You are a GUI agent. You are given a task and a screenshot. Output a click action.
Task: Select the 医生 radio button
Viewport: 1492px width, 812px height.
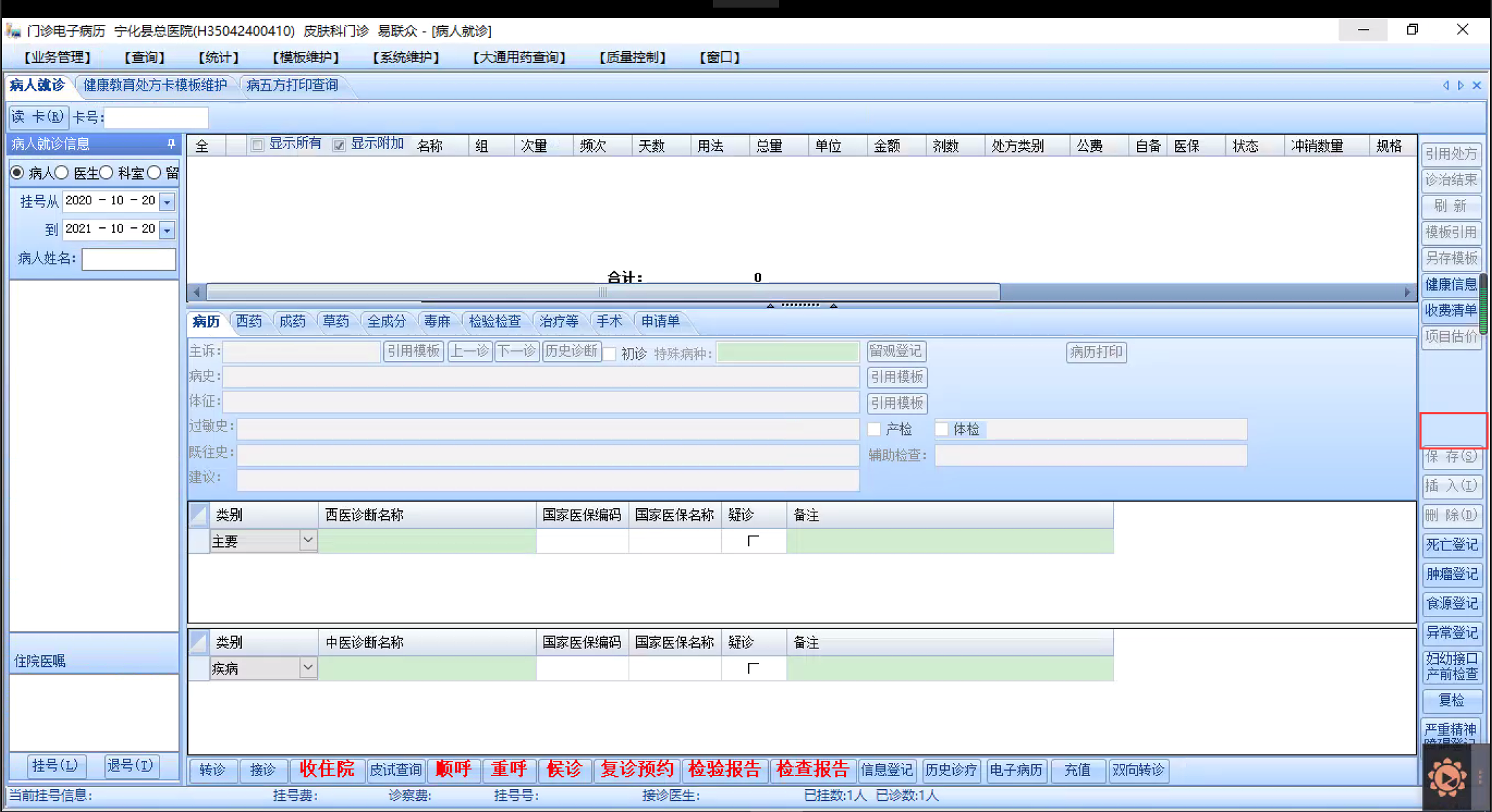[x=62, y=173]
